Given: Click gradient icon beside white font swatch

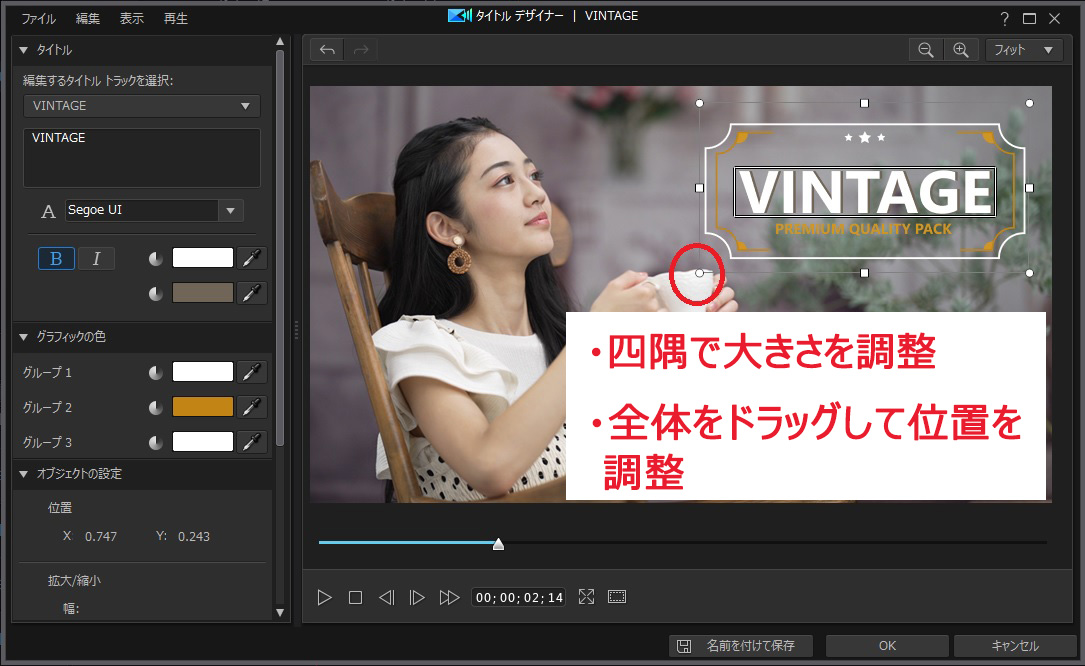Looking at the screenshot, I should pos(156,259).
